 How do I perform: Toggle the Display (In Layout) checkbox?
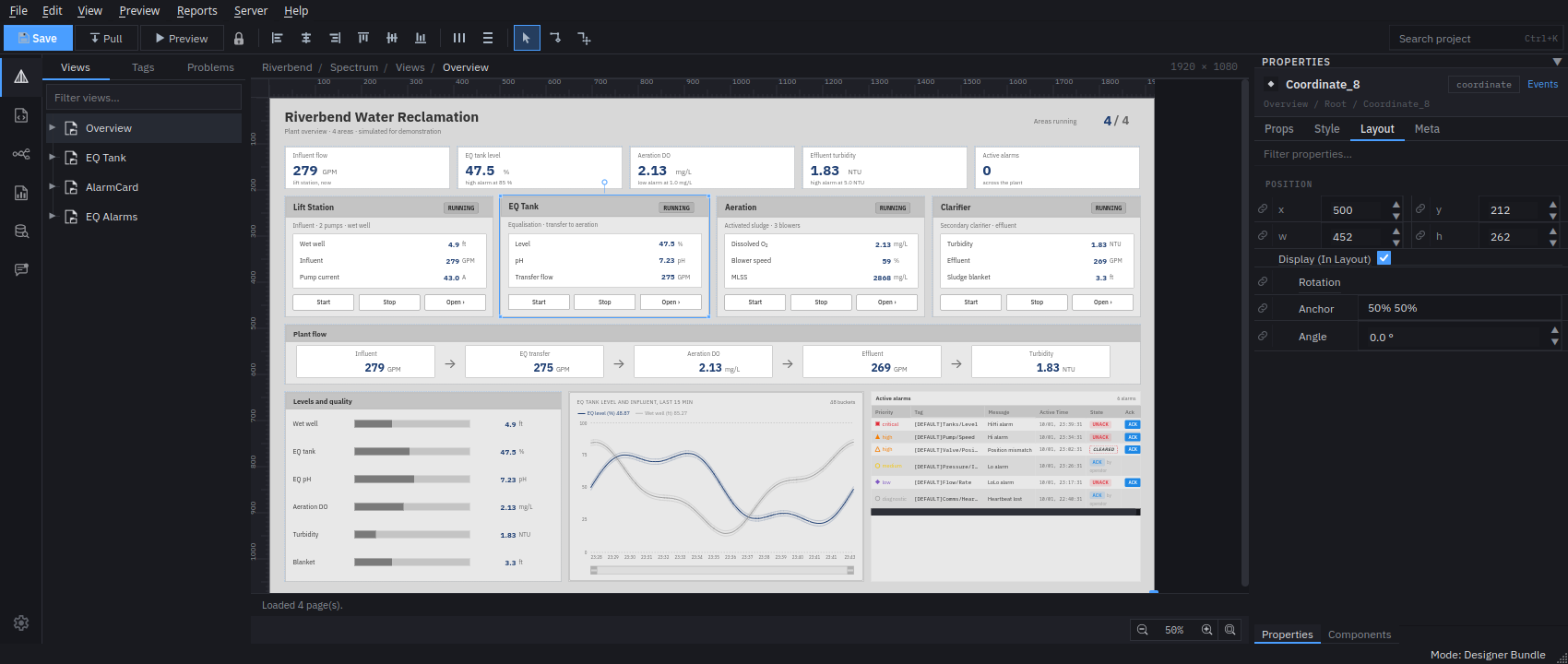pos(1384,258)
